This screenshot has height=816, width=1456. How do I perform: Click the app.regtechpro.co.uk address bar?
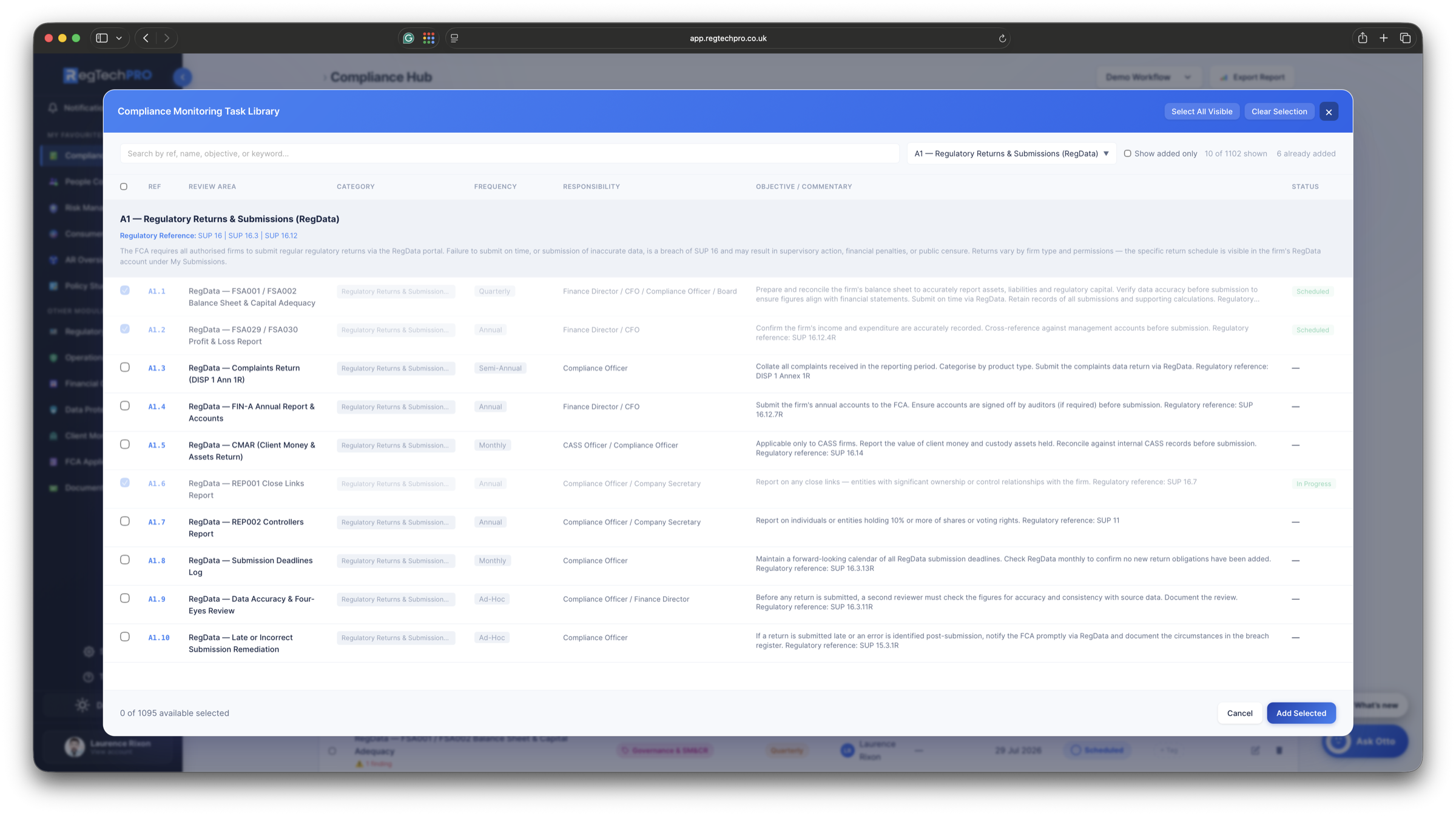pos(728,38)
